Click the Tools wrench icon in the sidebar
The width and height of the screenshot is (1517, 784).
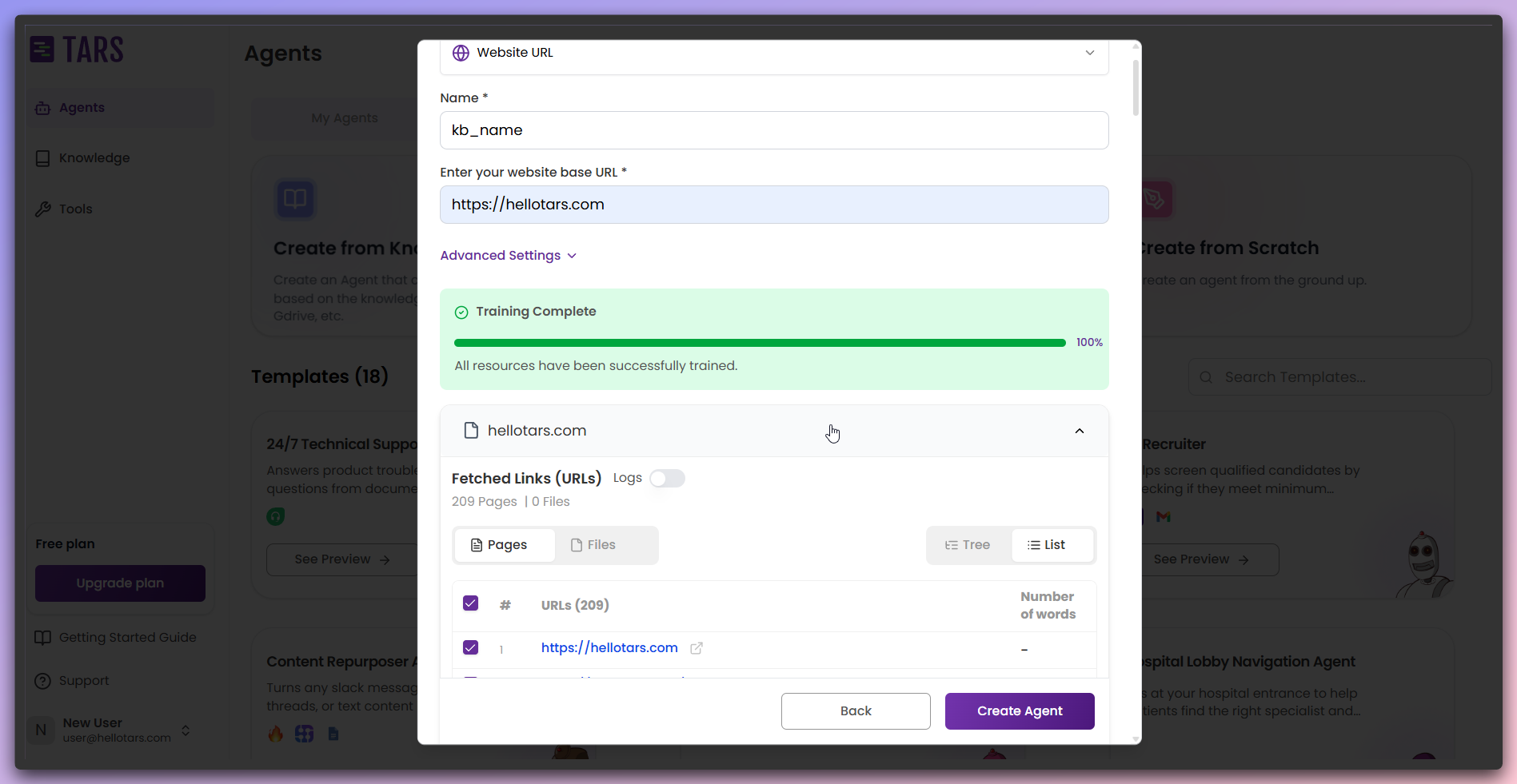(42, 209)
